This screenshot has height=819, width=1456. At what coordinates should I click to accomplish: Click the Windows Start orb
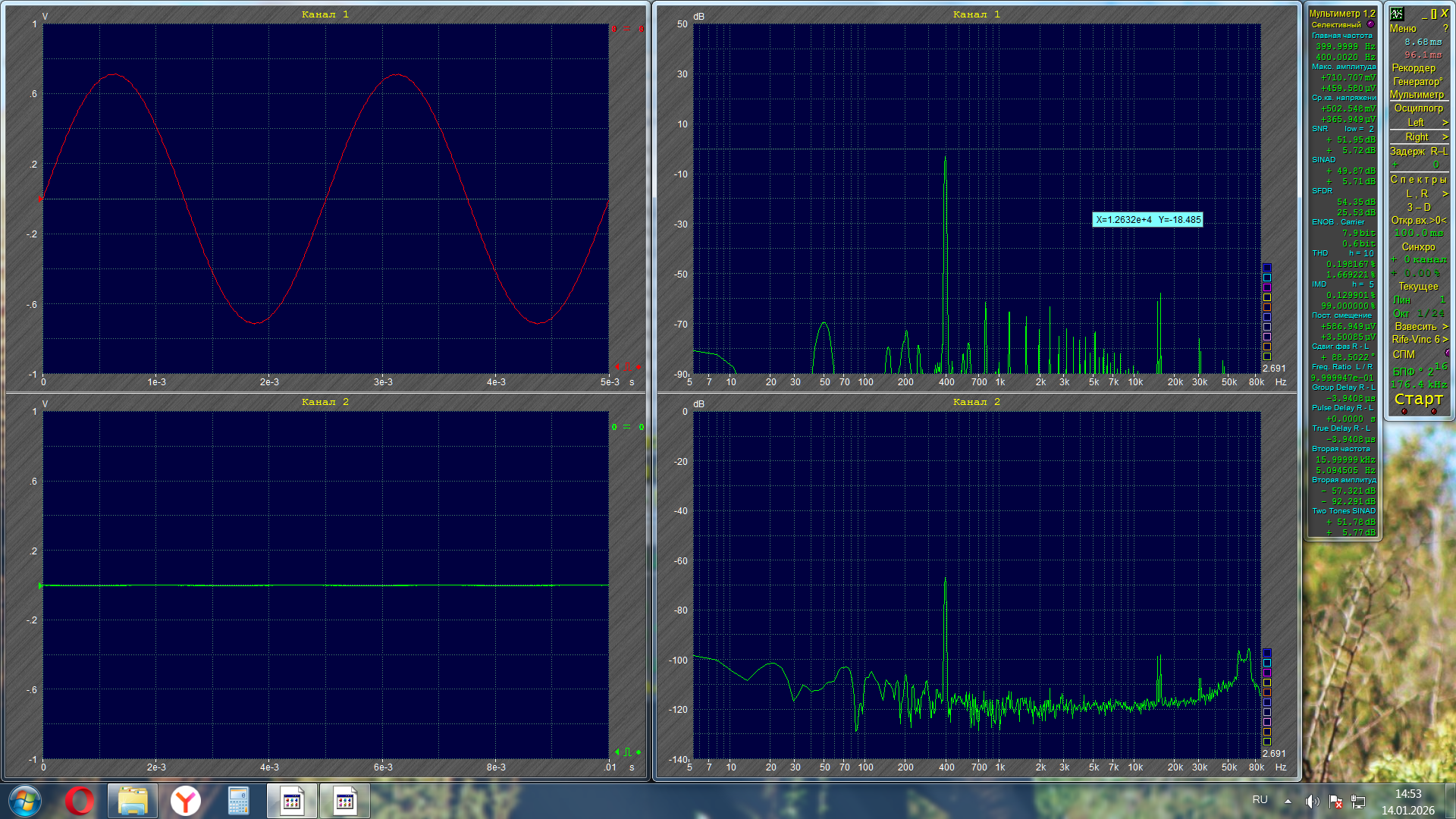point(25,801)
